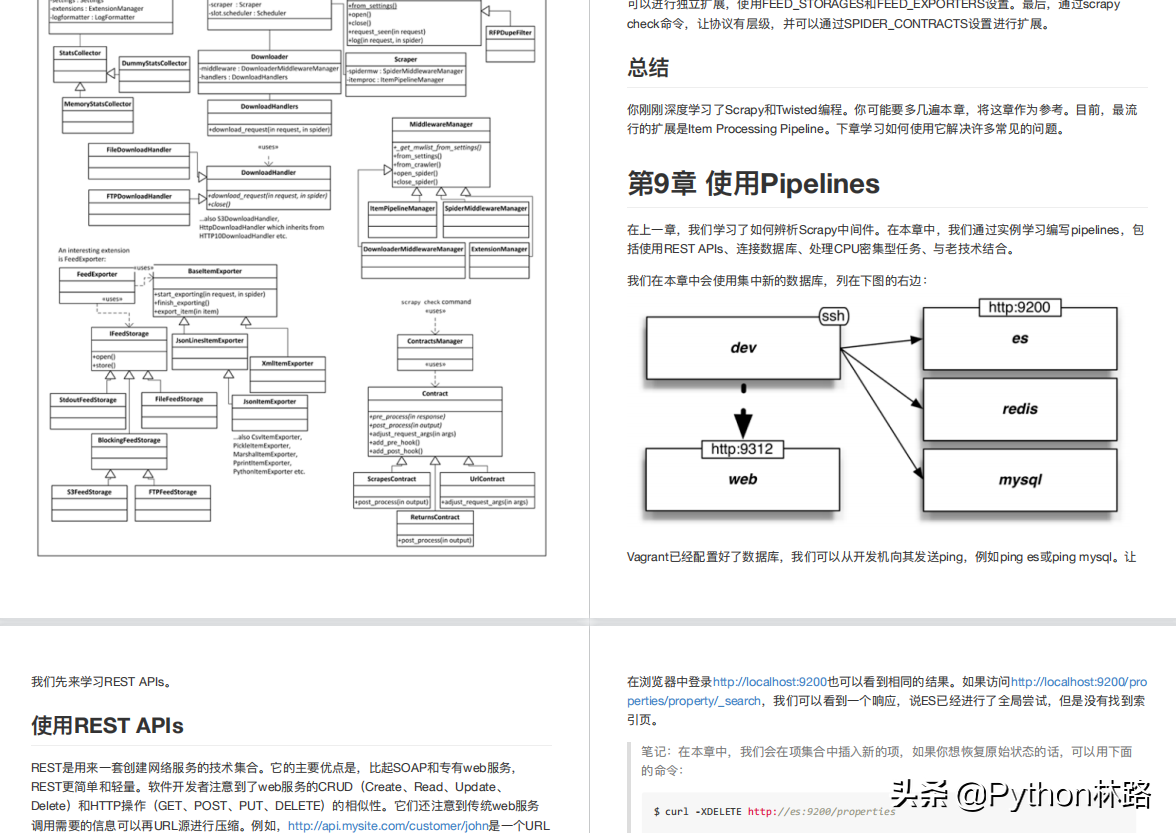Click the StdoutFeedStorage class box
The height and width of the screenshot is (833, 1176).
click(88, 412)
